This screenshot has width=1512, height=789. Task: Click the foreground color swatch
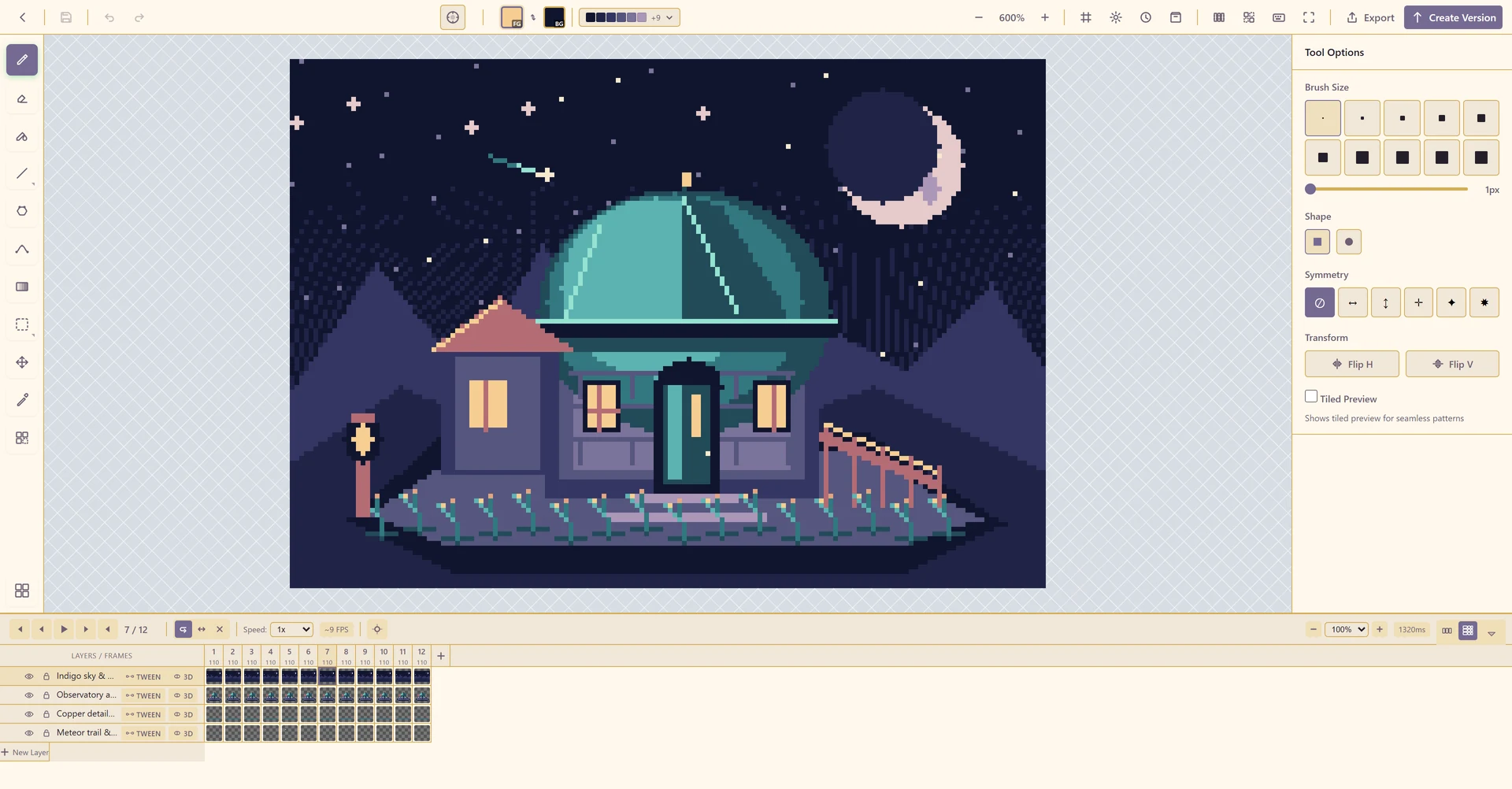[x=512, y=17]
